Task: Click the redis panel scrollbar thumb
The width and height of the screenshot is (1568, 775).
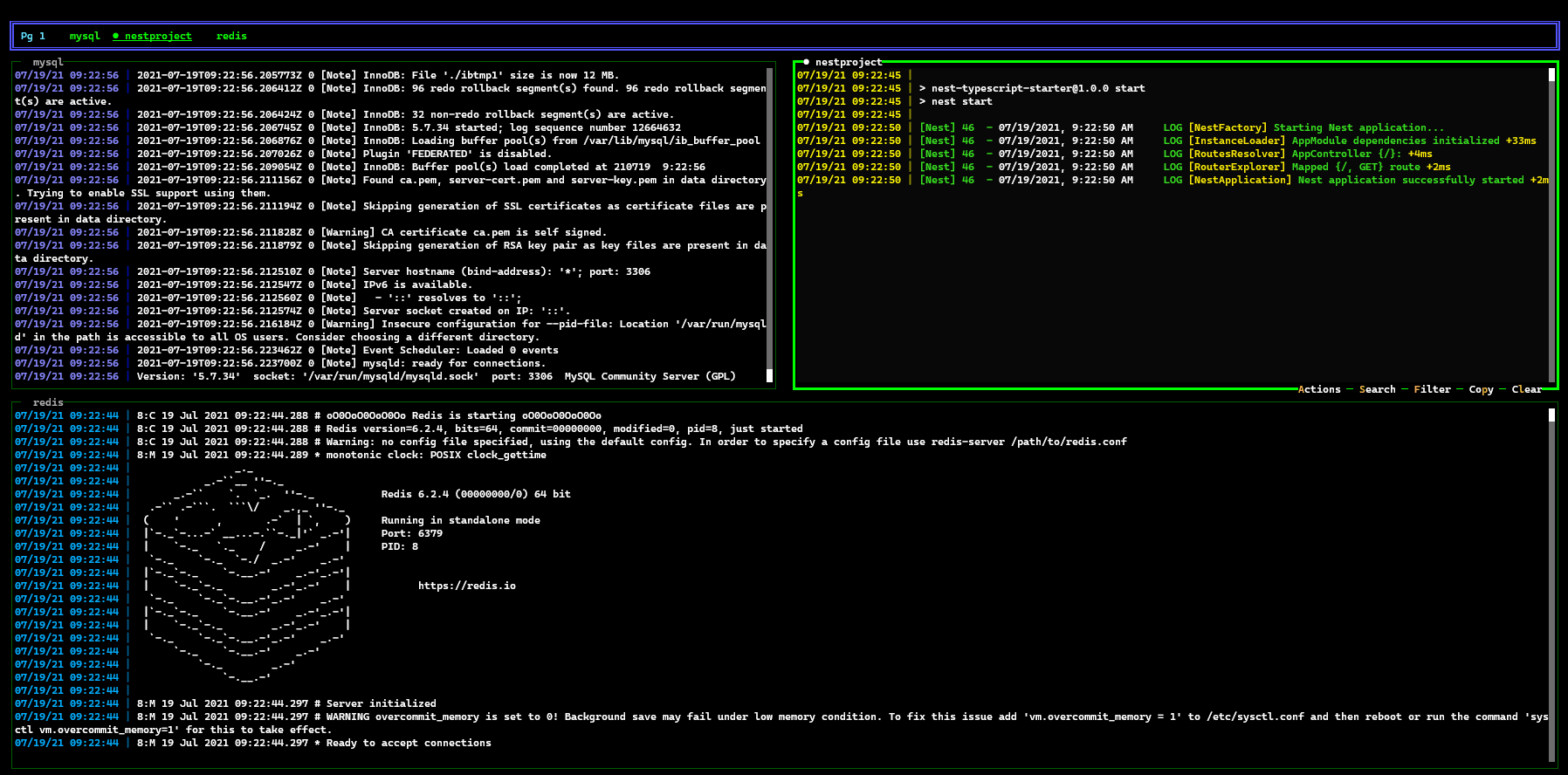Action: [x=1551, y=415]
